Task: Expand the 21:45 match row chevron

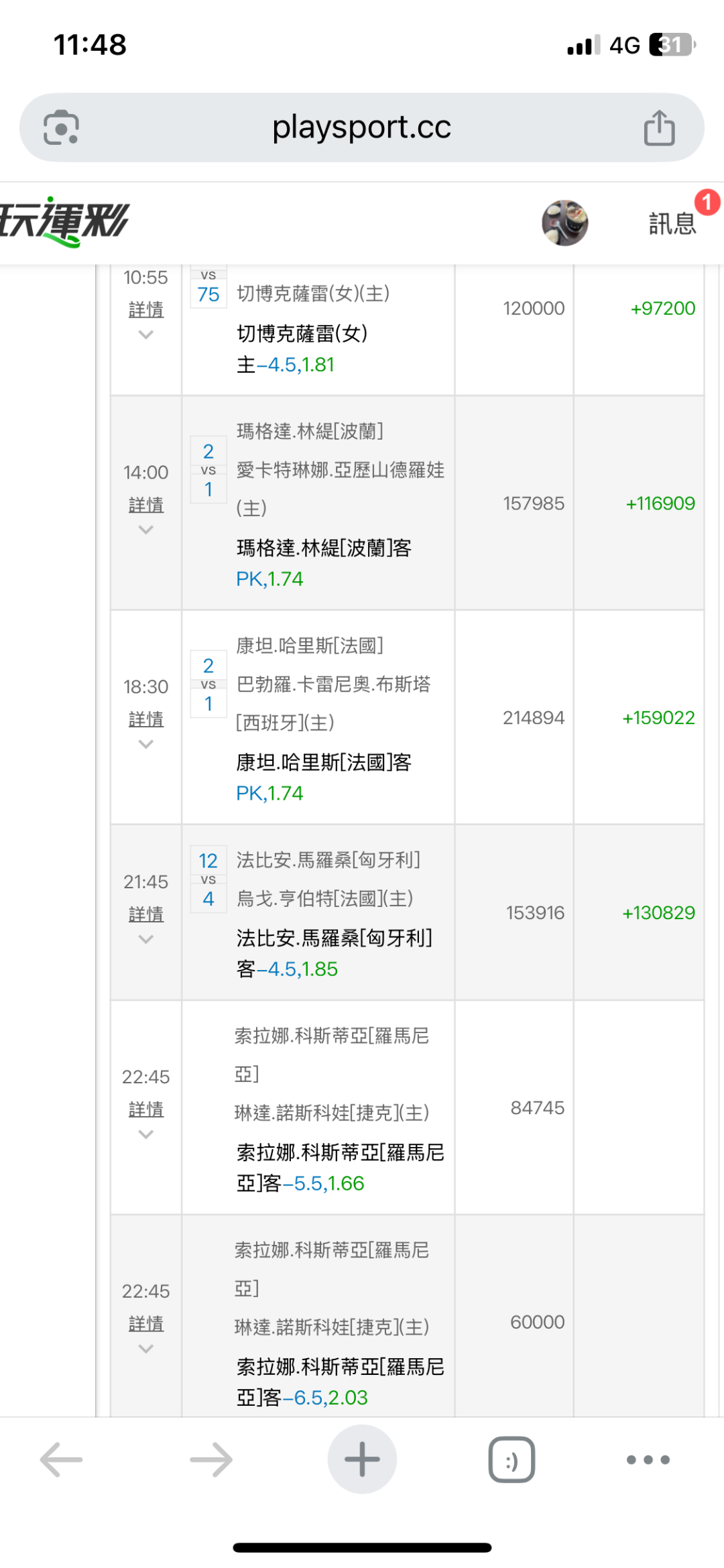Action: point(146,939)
